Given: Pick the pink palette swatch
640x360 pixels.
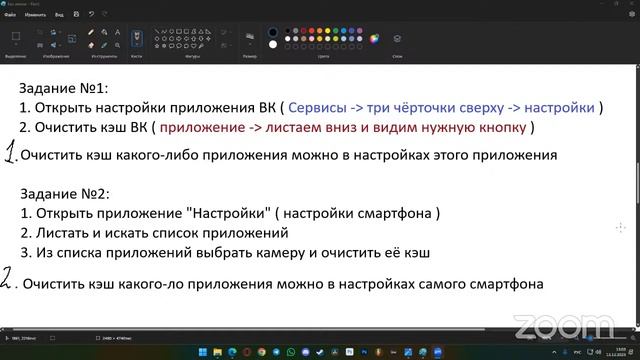Looking at the screenshot, I should (311, 39).
